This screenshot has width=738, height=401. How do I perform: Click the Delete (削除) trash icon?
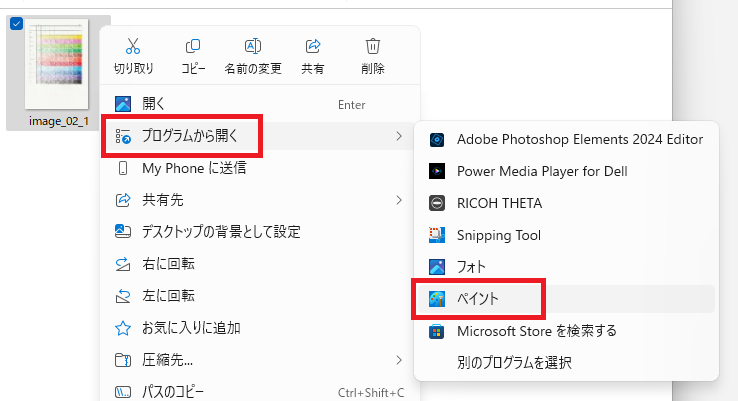(373, 46)
